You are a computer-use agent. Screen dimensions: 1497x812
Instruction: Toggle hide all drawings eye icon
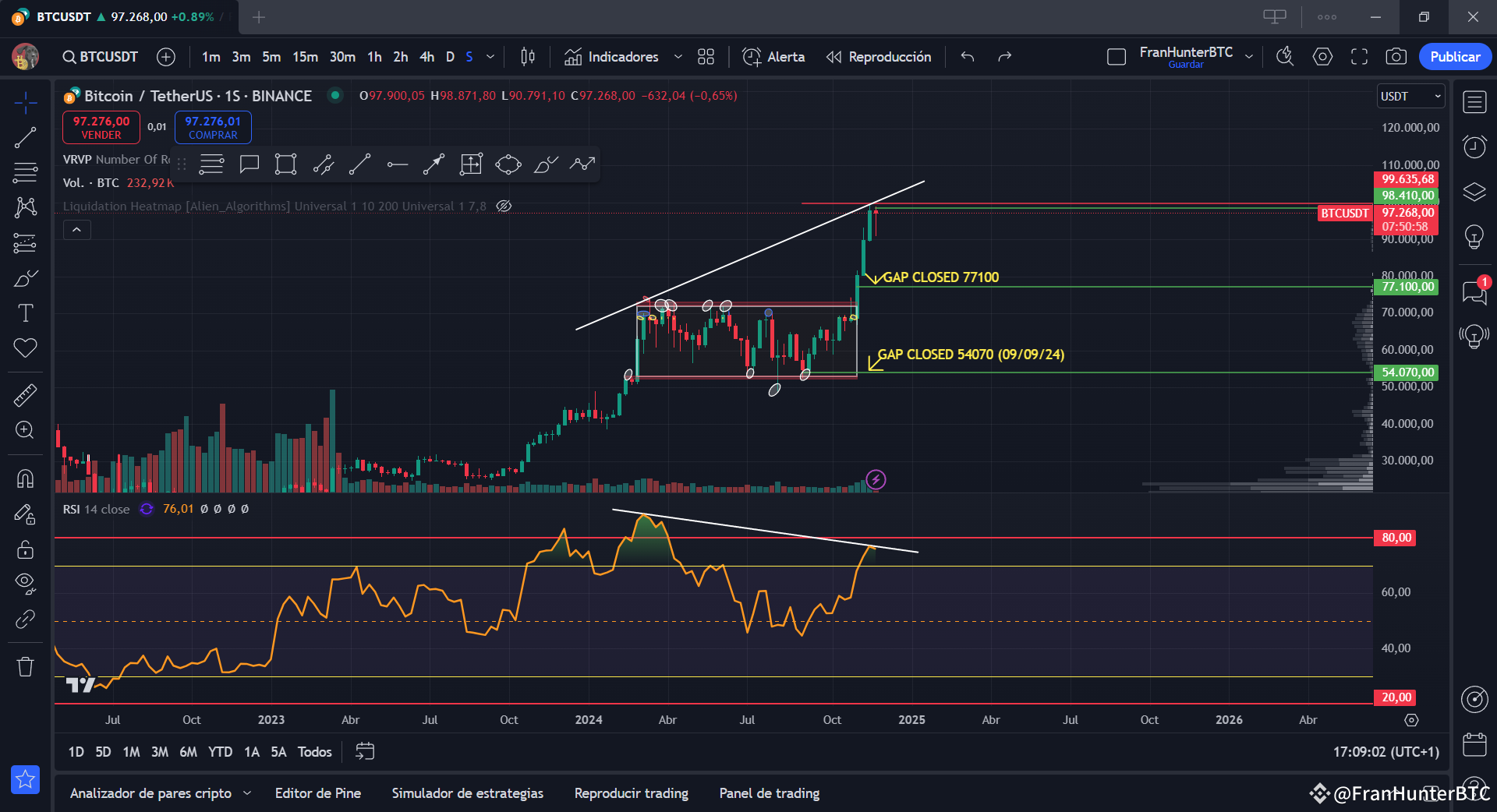tap(25, 584)
